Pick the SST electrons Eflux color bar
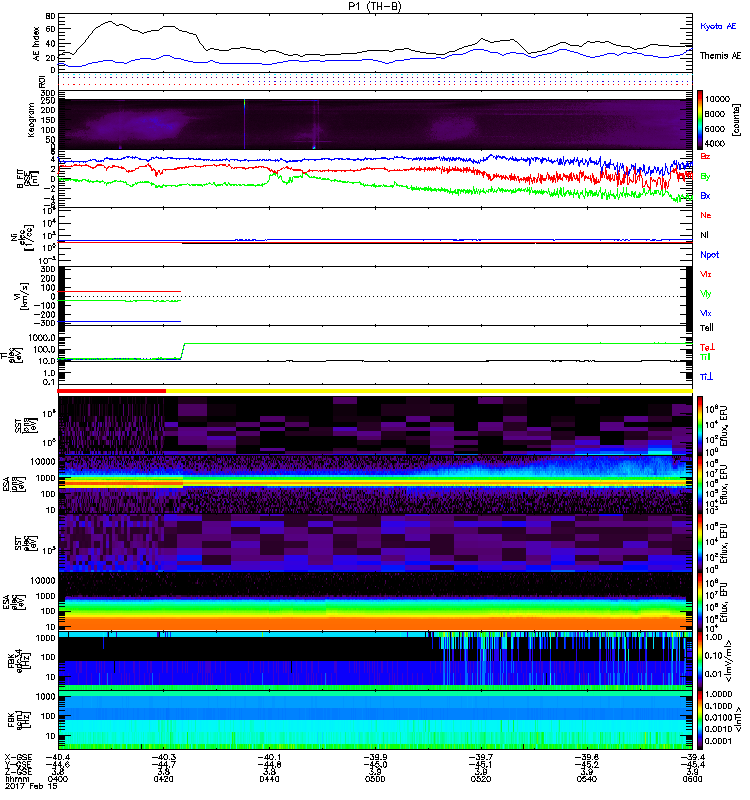Screen dimensions: 750x800 point(700,542)
